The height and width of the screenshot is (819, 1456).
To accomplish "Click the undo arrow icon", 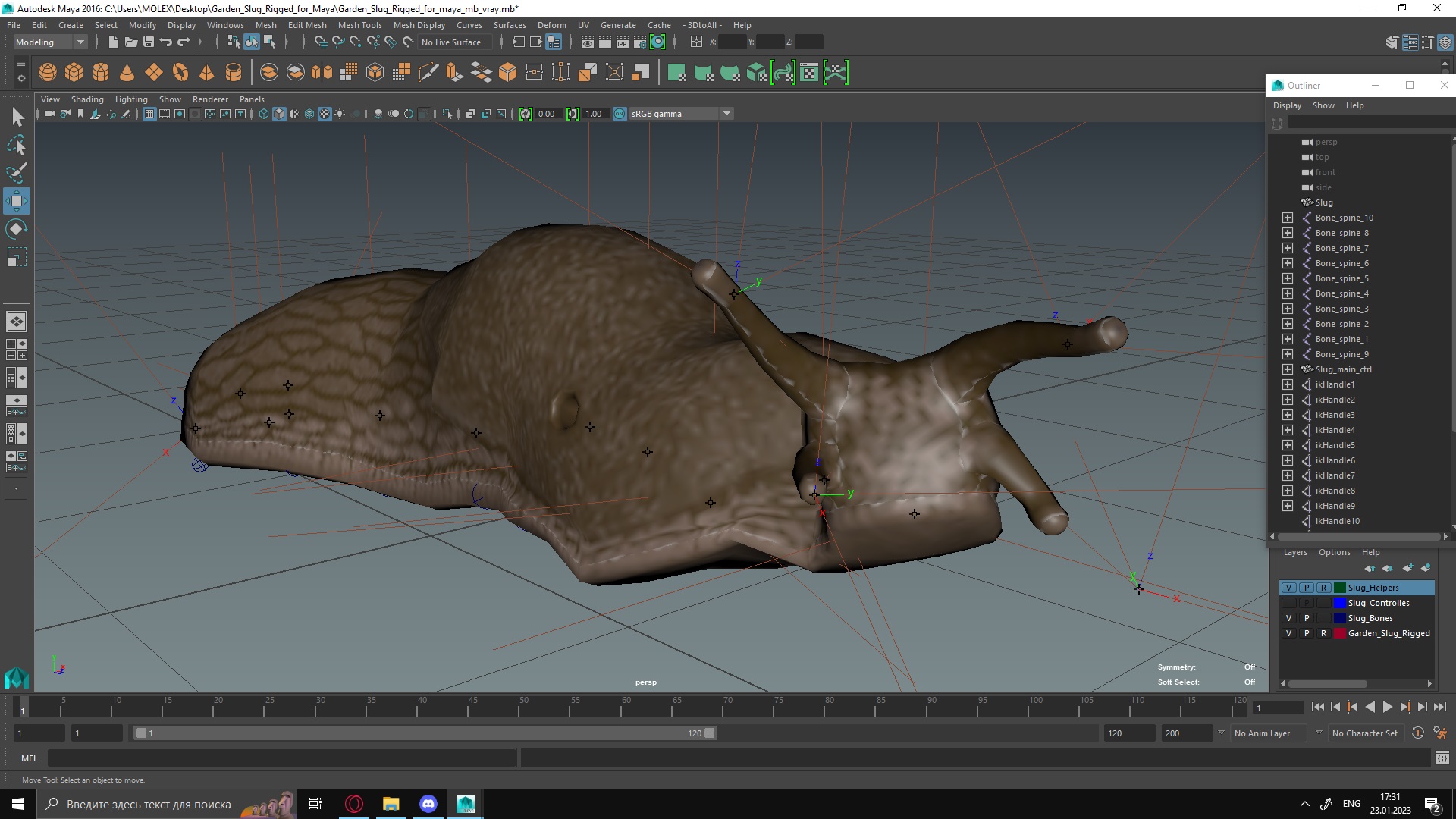I will click(166, 42).
